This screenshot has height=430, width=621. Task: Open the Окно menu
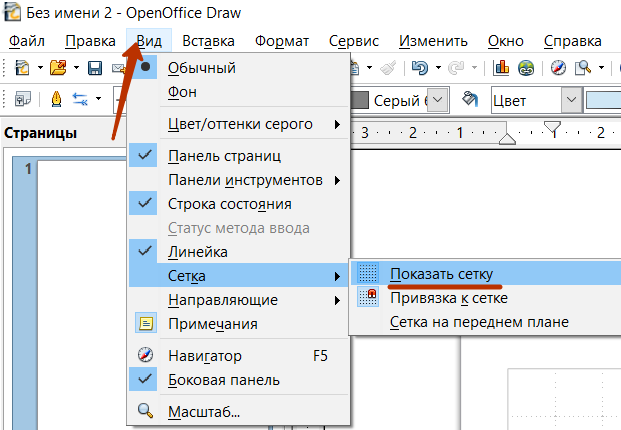pos(506,41)
